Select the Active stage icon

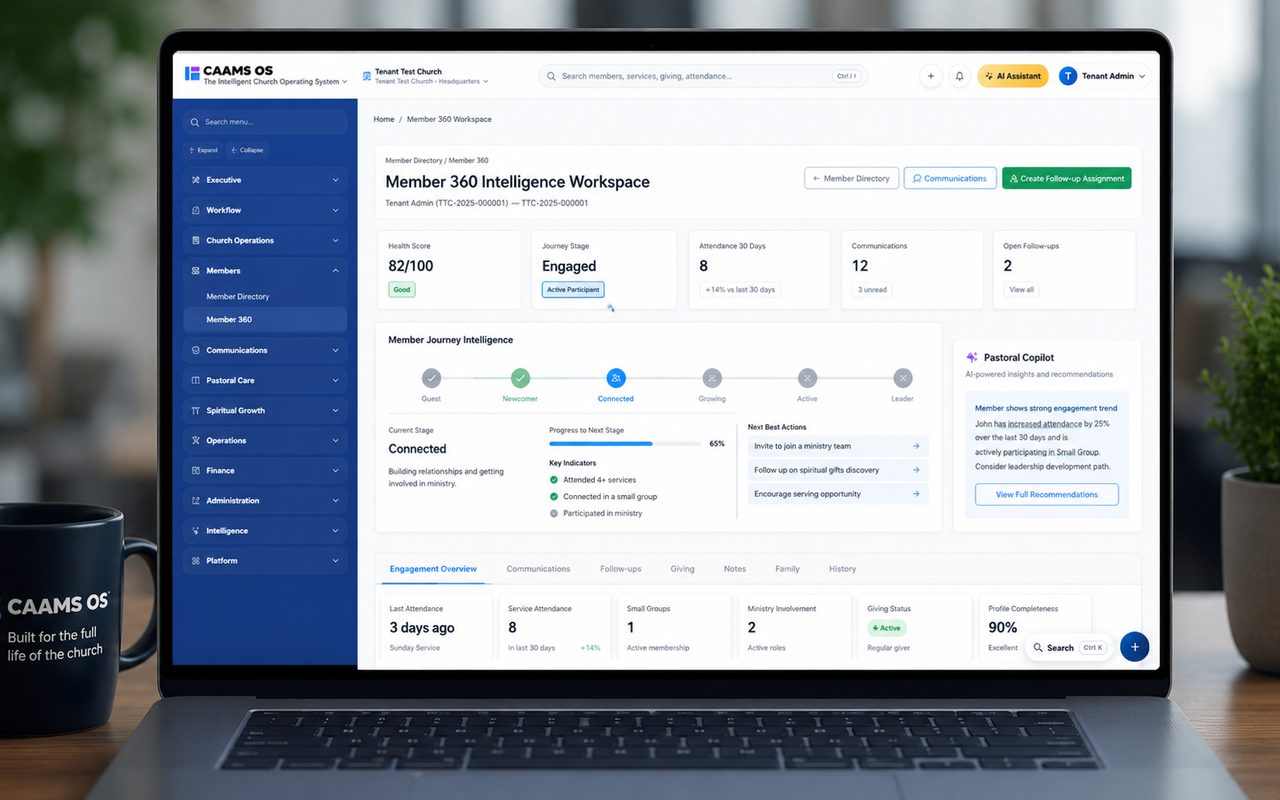click(x=807, y=378)
